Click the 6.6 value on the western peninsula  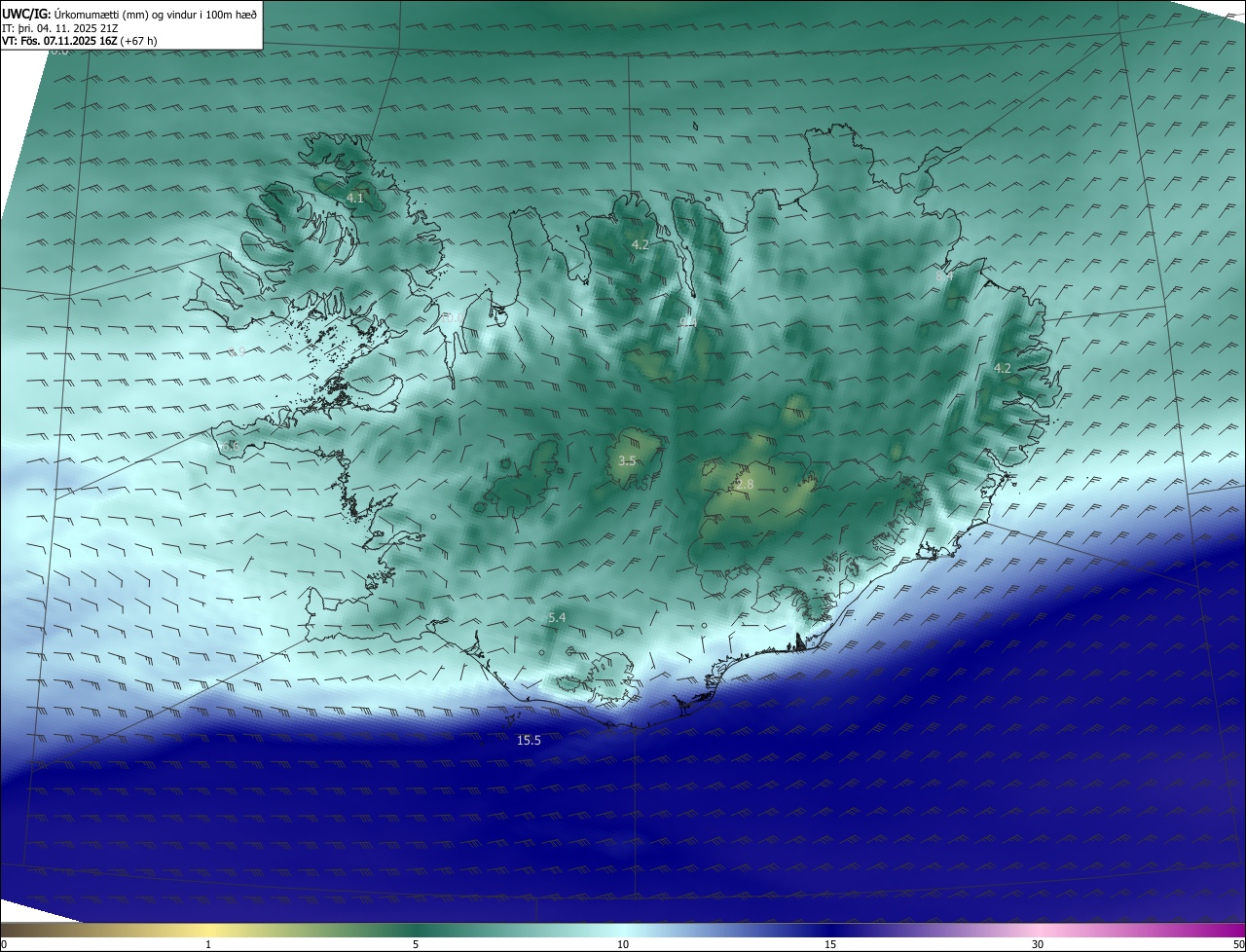tap(230, 446)
